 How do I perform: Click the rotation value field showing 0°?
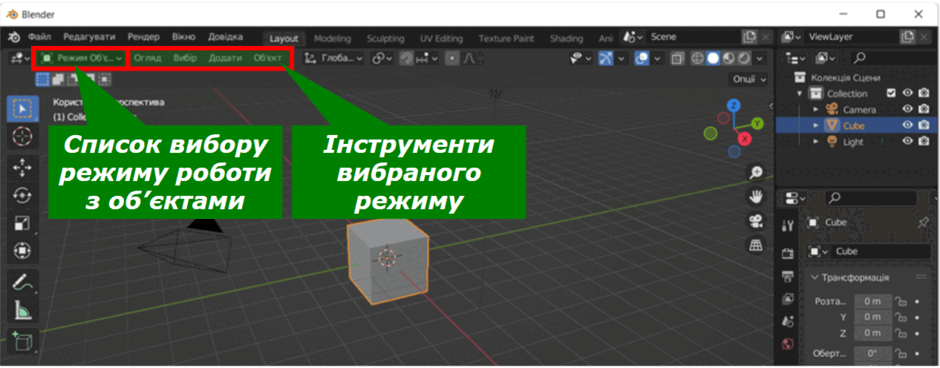click(x=873, y=354)
